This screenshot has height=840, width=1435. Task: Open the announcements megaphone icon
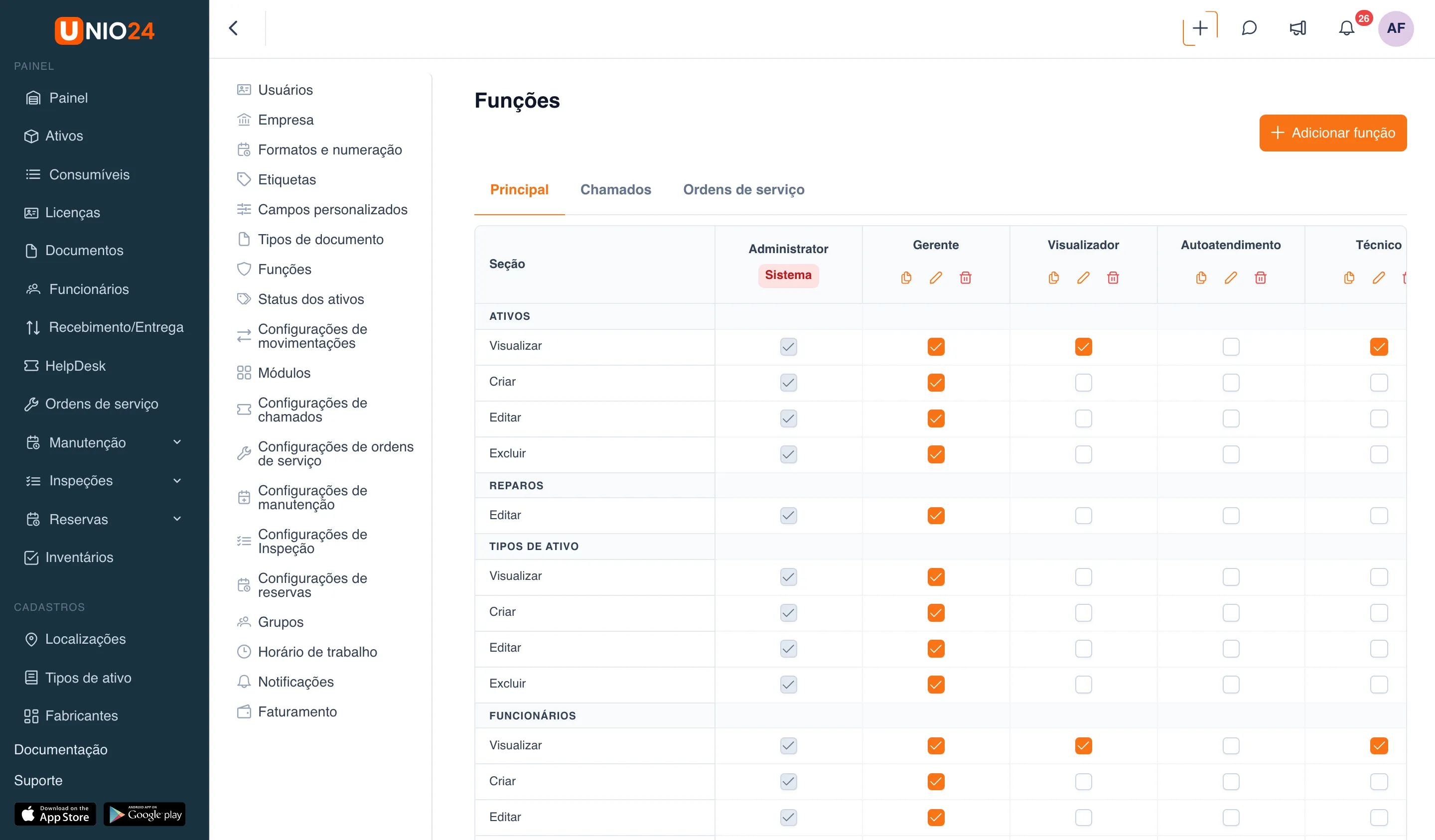1298,28
